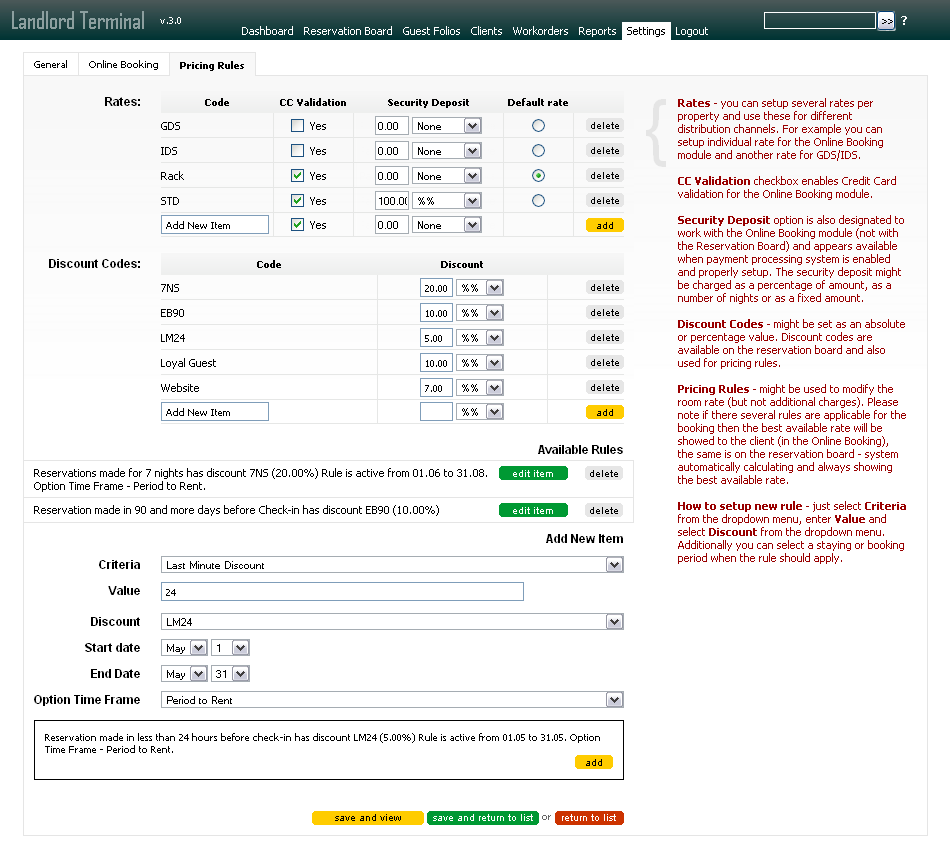Set IDS as the default rate
This screenshot has width=950, height=847.
click(x=538, y=151)
